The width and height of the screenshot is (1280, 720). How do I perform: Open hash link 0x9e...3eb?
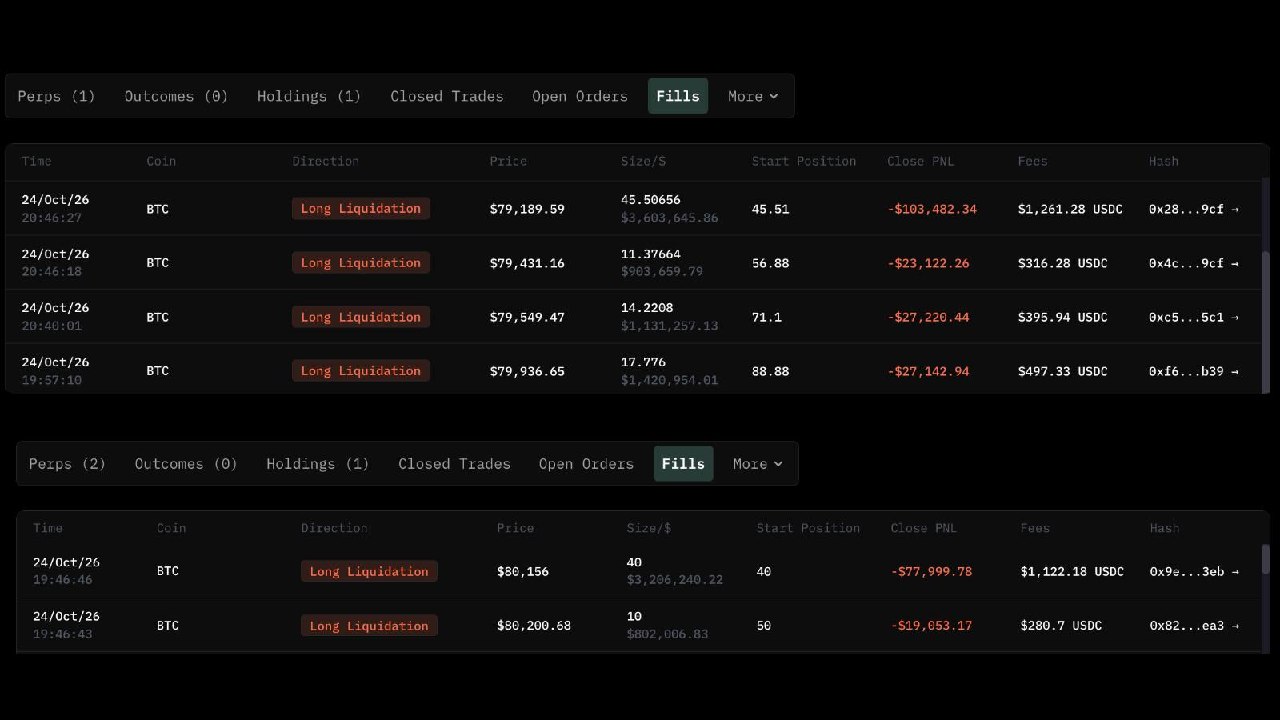tap(1193, 572)
